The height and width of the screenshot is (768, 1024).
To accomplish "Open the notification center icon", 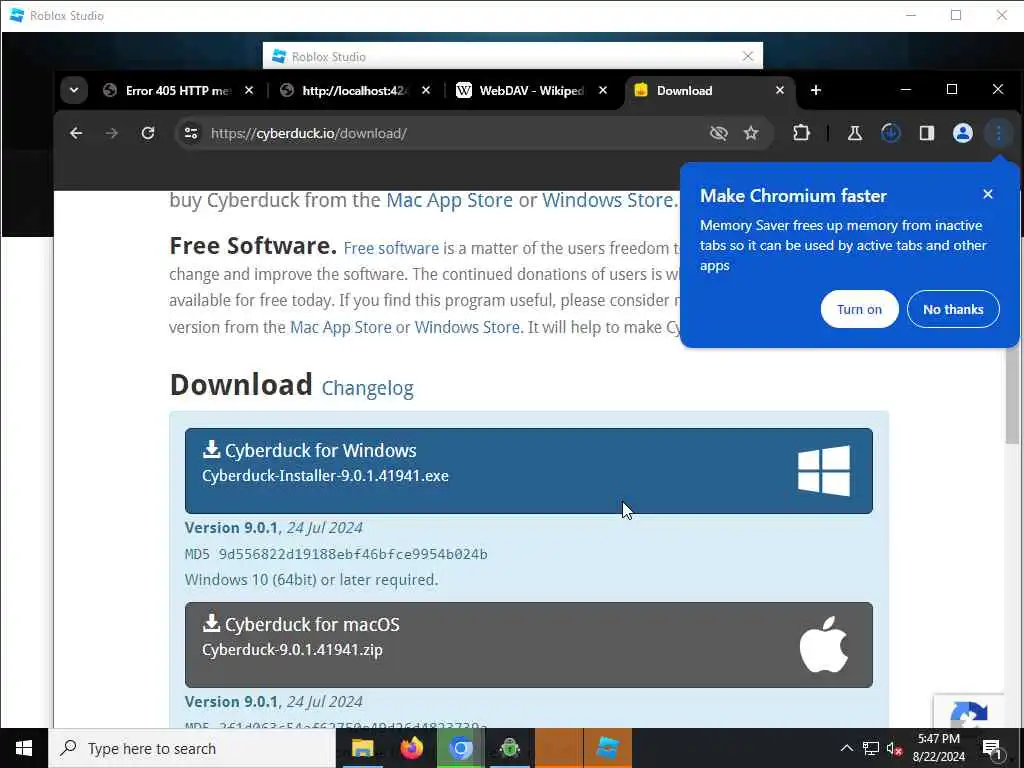I will click(992, 750).
